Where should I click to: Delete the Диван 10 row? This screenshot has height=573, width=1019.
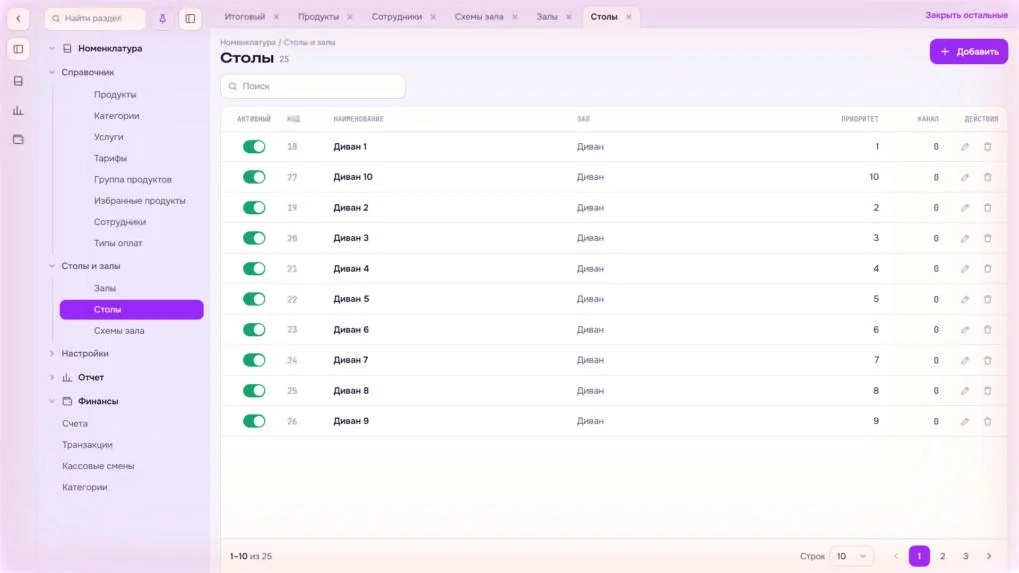(x=988, y=177)
